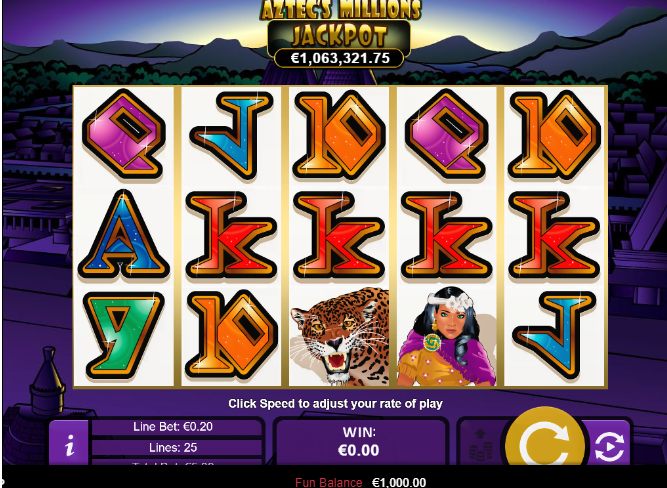Click the blue Jack in second reel
667x488 pixels.
(232, 134)
